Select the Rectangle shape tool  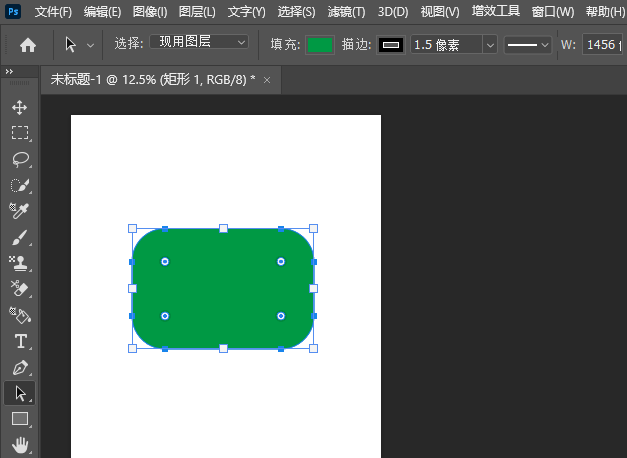click(x=20, y=419)
